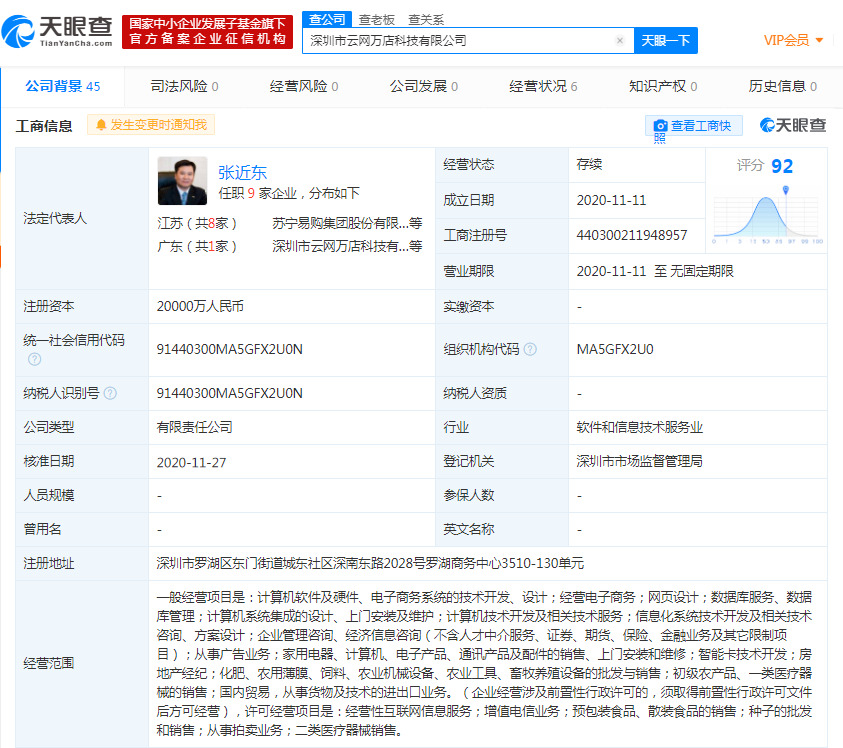Viewport: 843px width, 748px height.
Task: Click registered capital value 20000万人民币
Action: 200,307
